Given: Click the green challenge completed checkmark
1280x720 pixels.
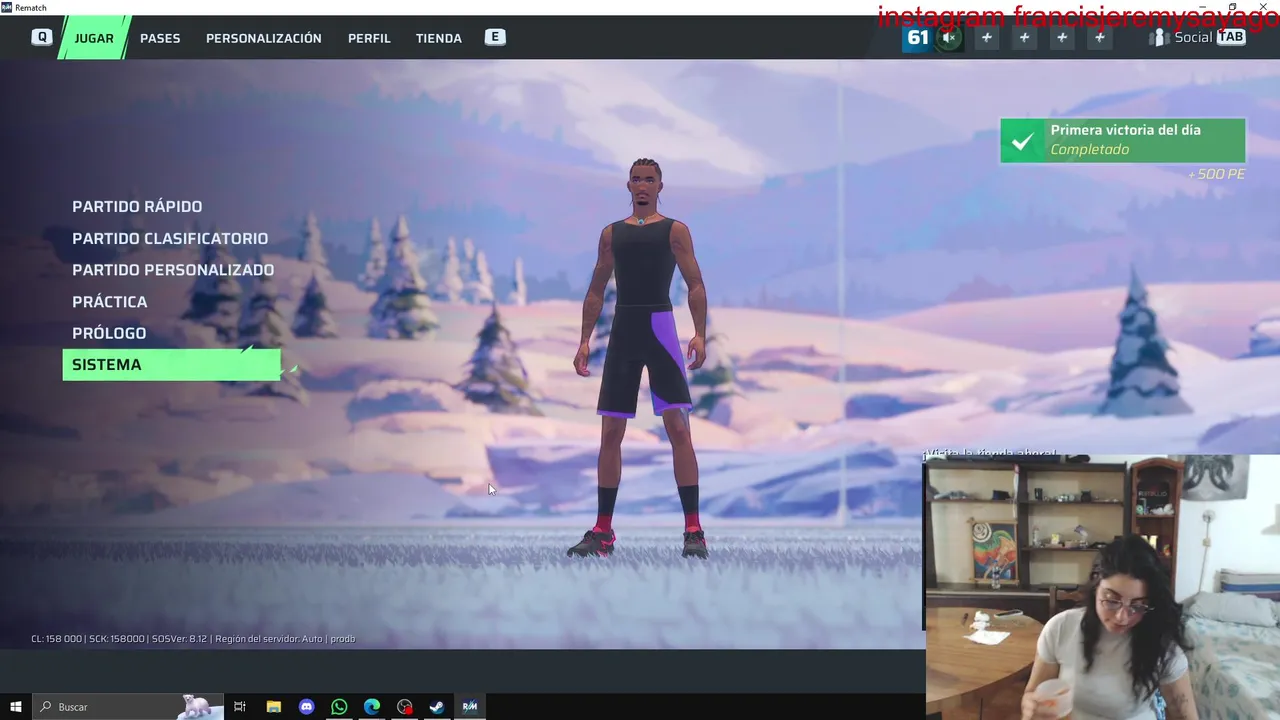Looking at the screenshot, I should click(1022, 141).
